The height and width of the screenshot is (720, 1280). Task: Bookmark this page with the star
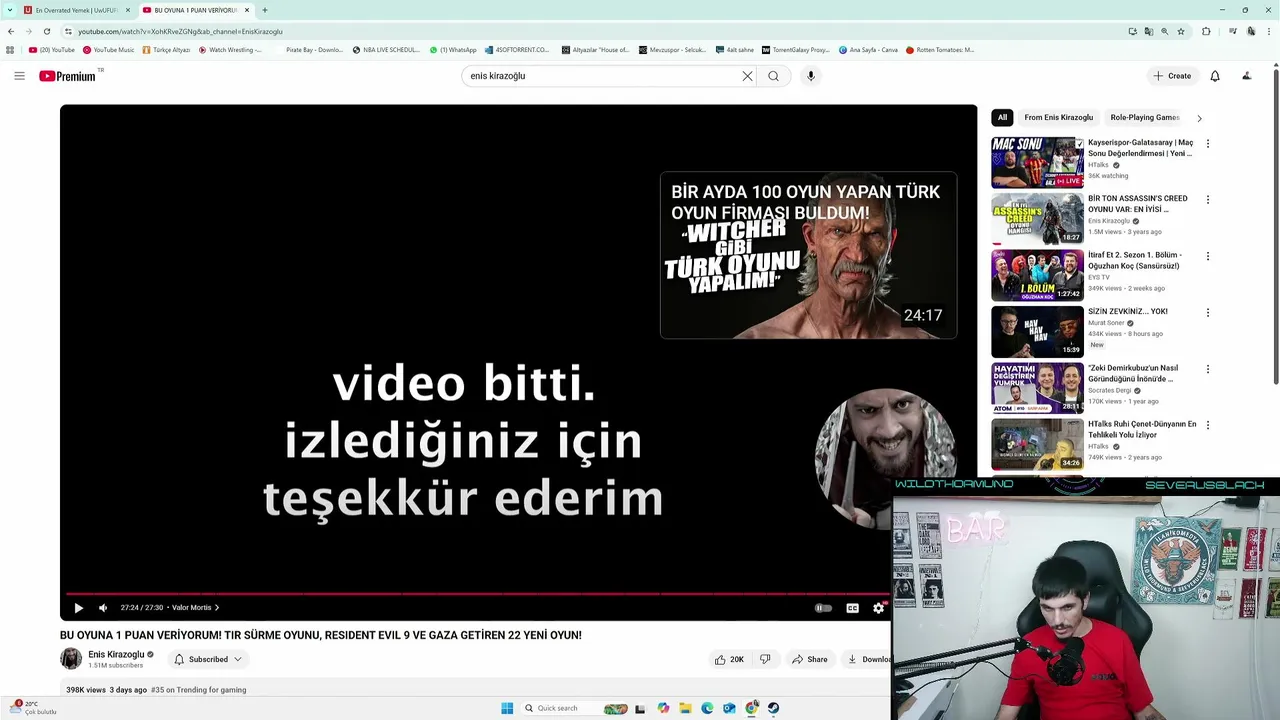(x=1181, y=31)
